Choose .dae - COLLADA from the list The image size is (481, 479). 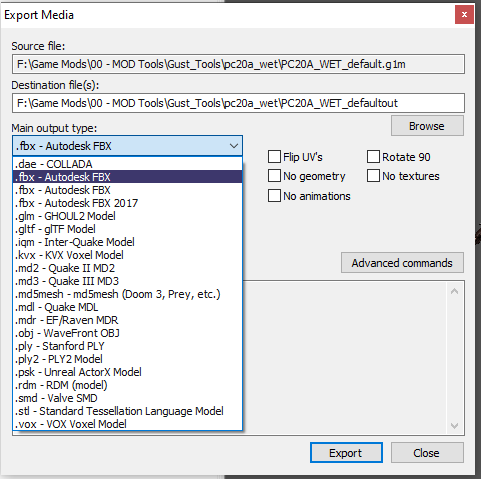[x=127, y=164]
